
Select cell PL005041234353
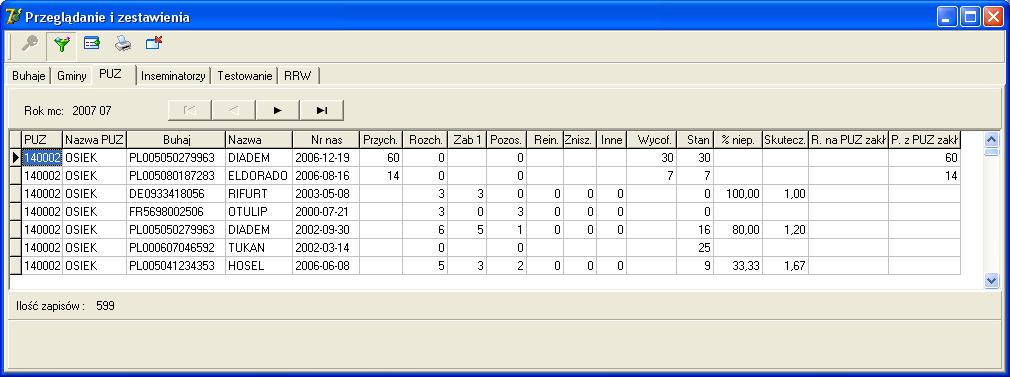[176, 266]
